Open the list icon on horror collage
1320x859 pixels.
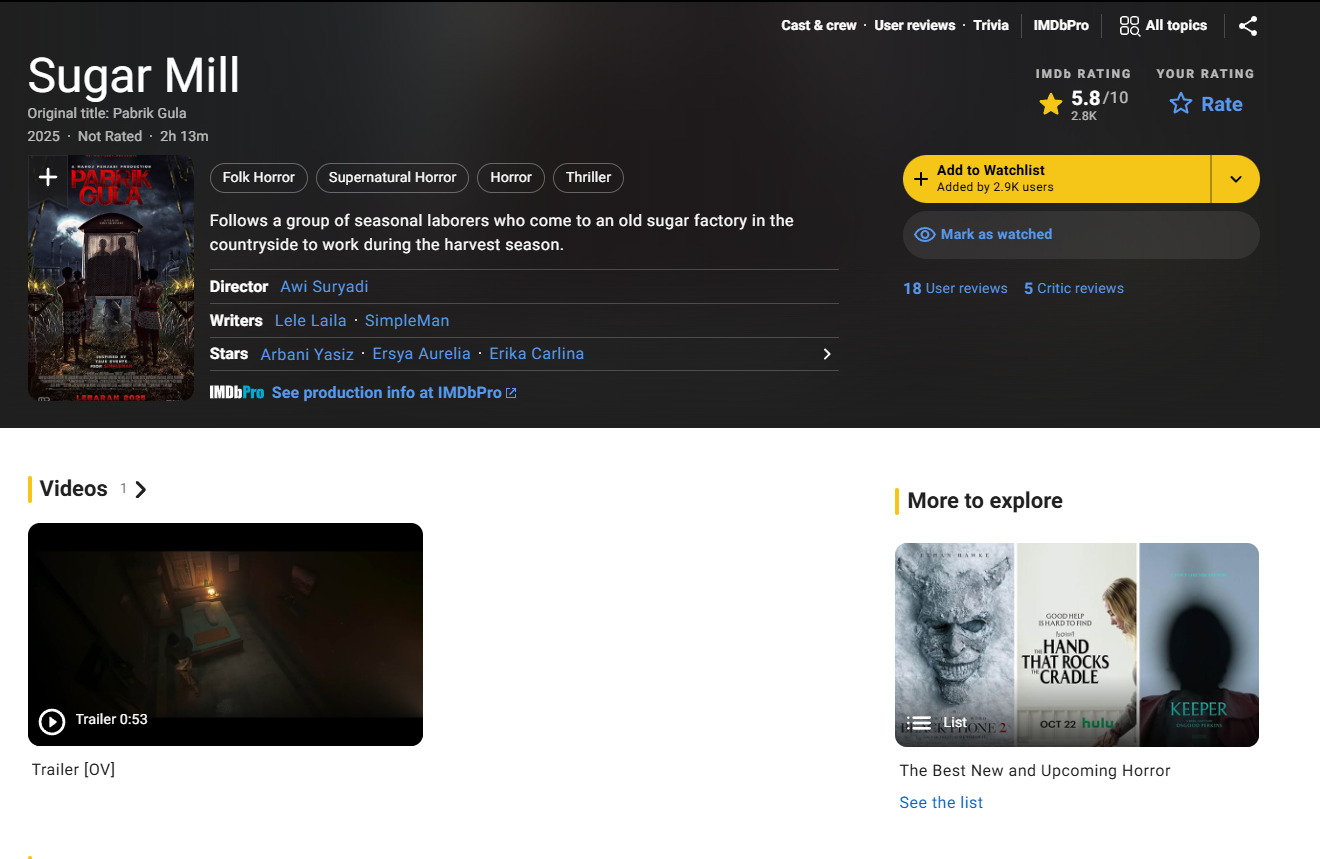pos(919,722)
